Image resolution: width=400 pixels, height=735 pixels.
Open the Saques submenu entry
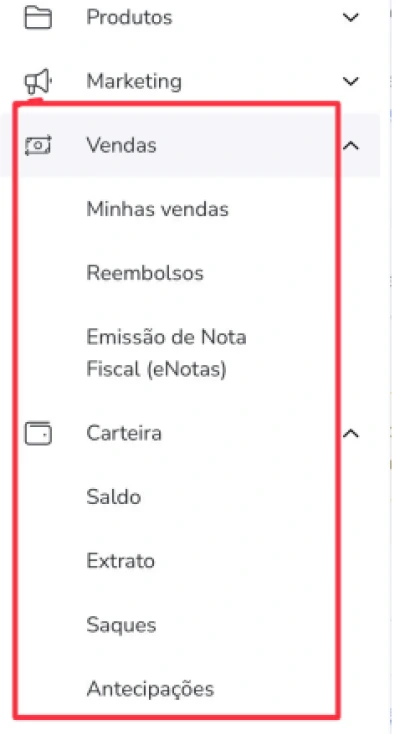click(121, 625)
